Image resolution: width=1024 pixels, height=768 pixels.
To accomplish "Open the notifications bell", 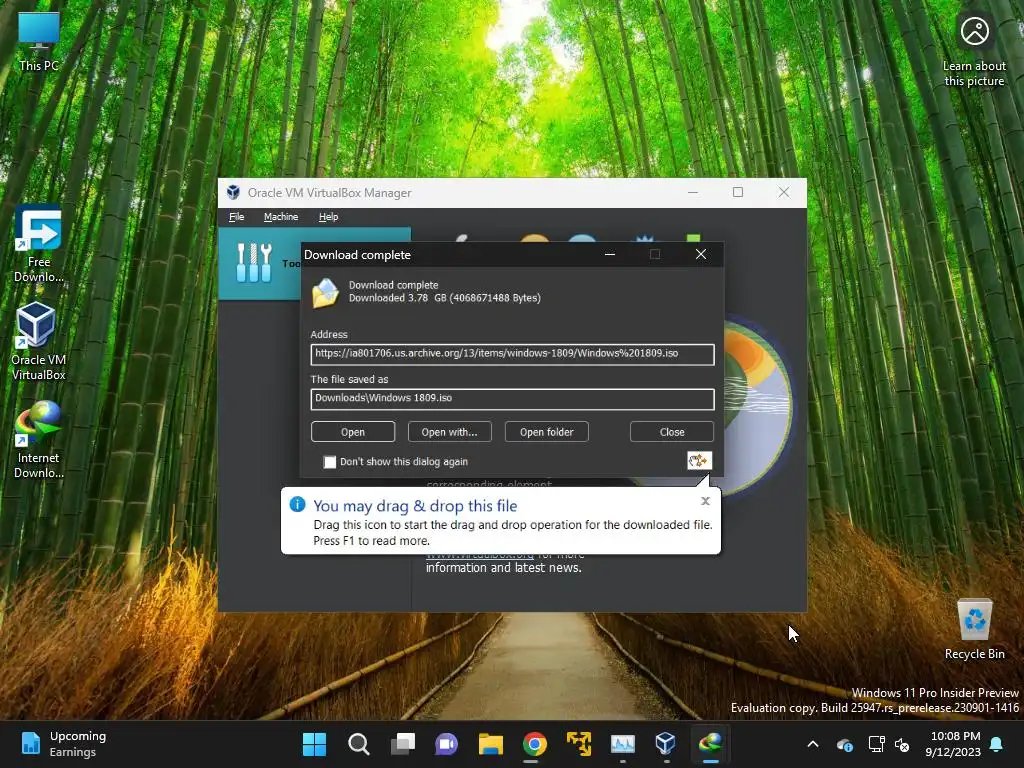I will click(x=996, y=744).
